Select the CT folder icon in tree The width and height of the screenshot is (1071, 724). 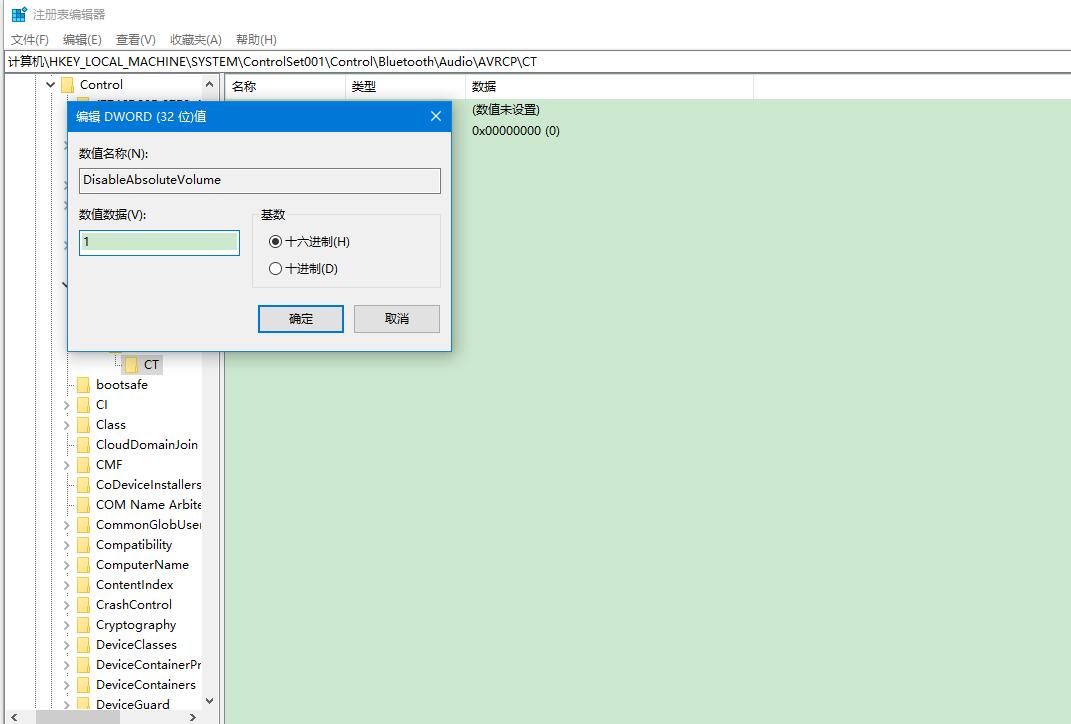click(131, 365)
